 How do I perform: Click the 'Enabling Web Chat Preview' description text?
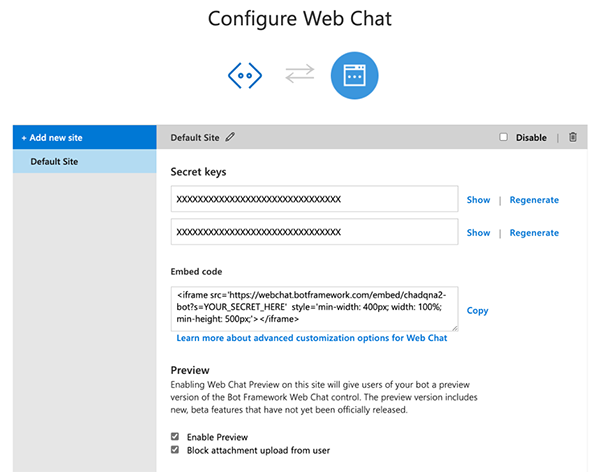(x=324, y=397)
